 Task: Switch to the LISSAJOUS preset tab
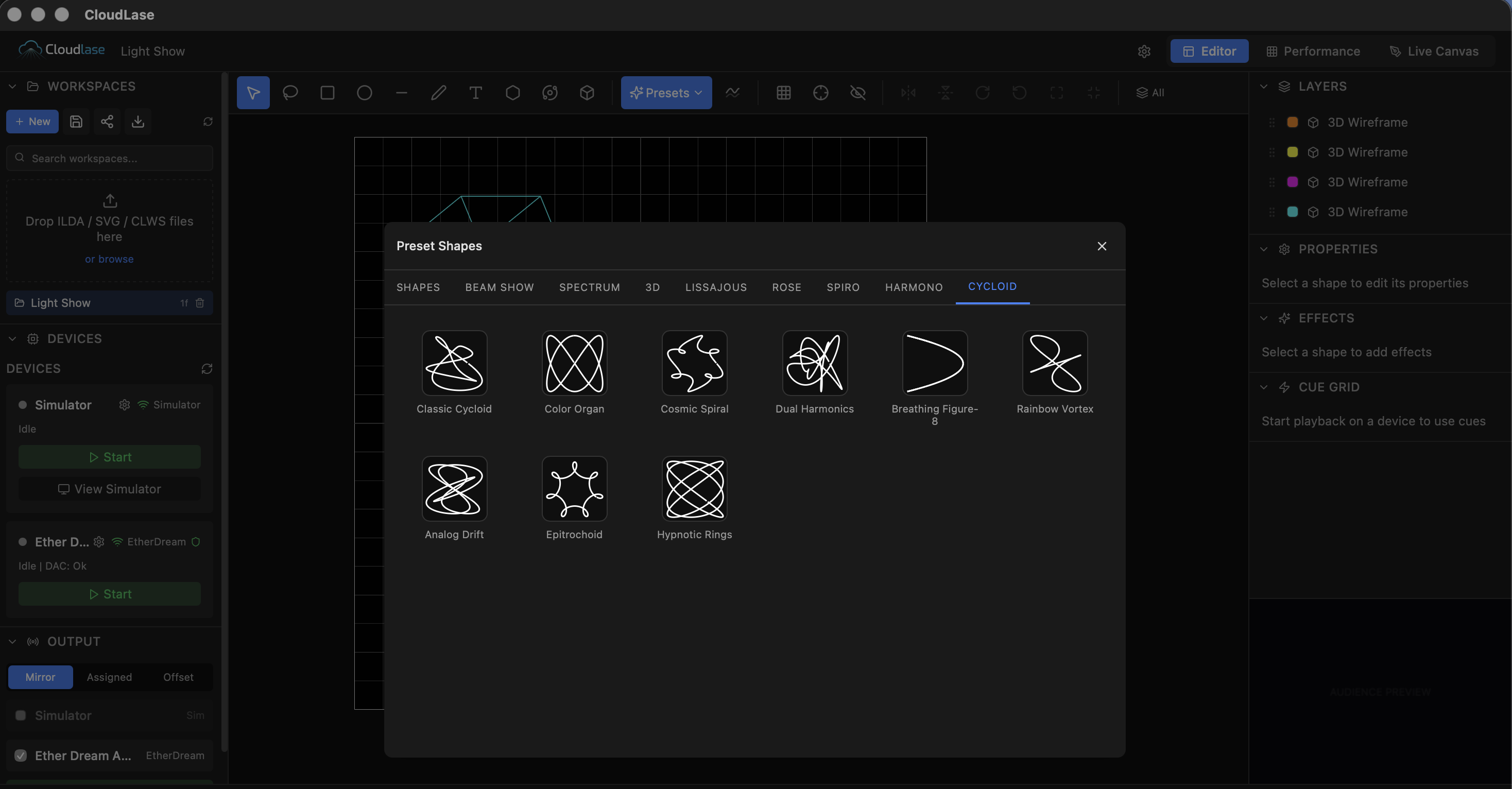click(715, 287)
